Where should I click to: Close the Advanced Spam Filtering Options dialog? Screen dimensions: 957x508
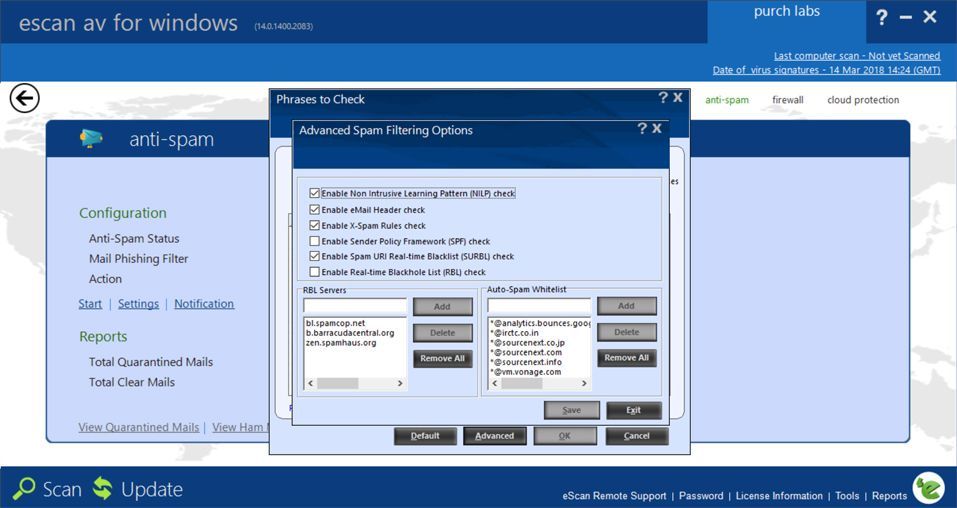click(x=657, y=128)
